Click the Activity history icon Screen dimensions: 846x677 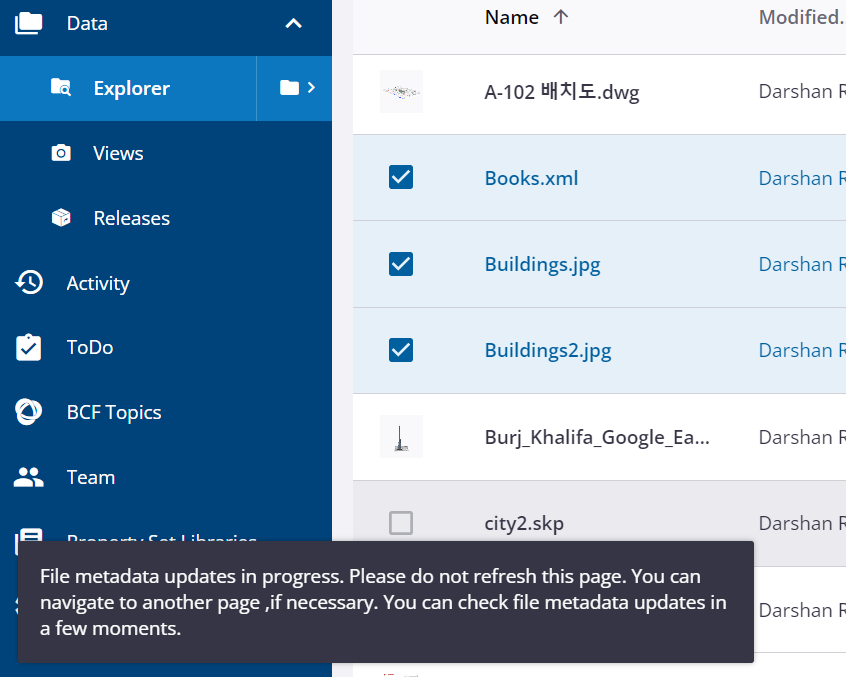coord(28,283)
